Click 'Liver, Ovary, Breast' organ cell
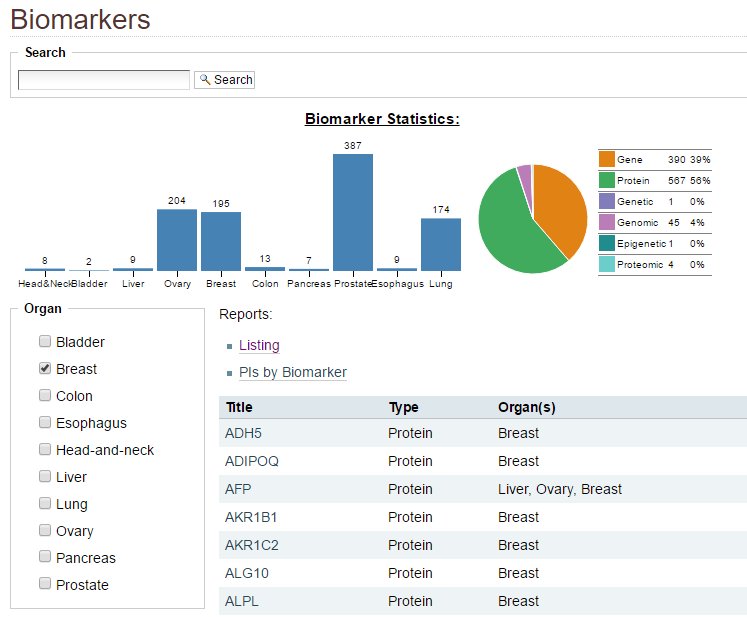Viewport: 747px width, 617px height. (x=560, y=489)
